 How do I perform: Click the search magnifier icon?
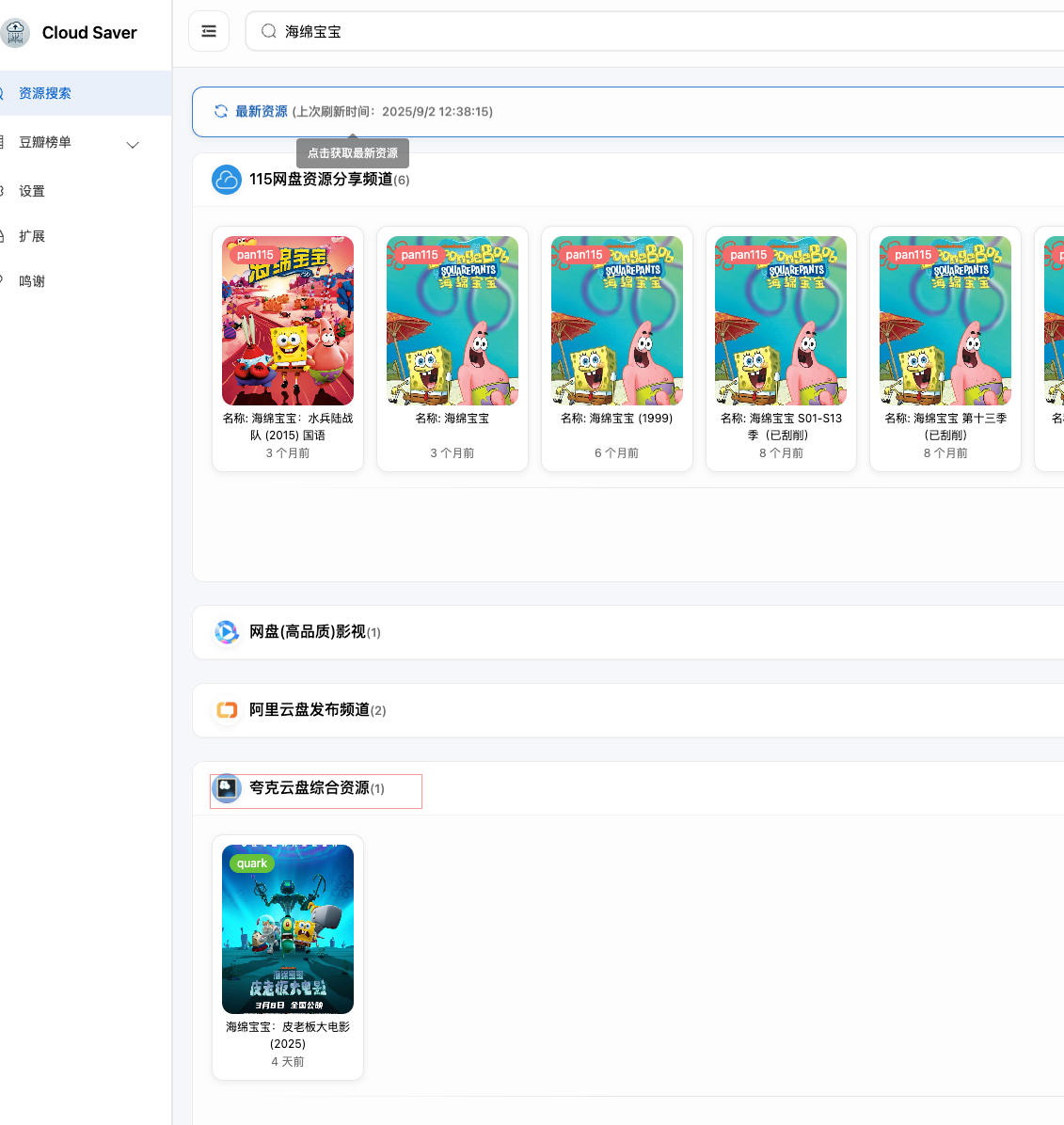click(268, 32)
